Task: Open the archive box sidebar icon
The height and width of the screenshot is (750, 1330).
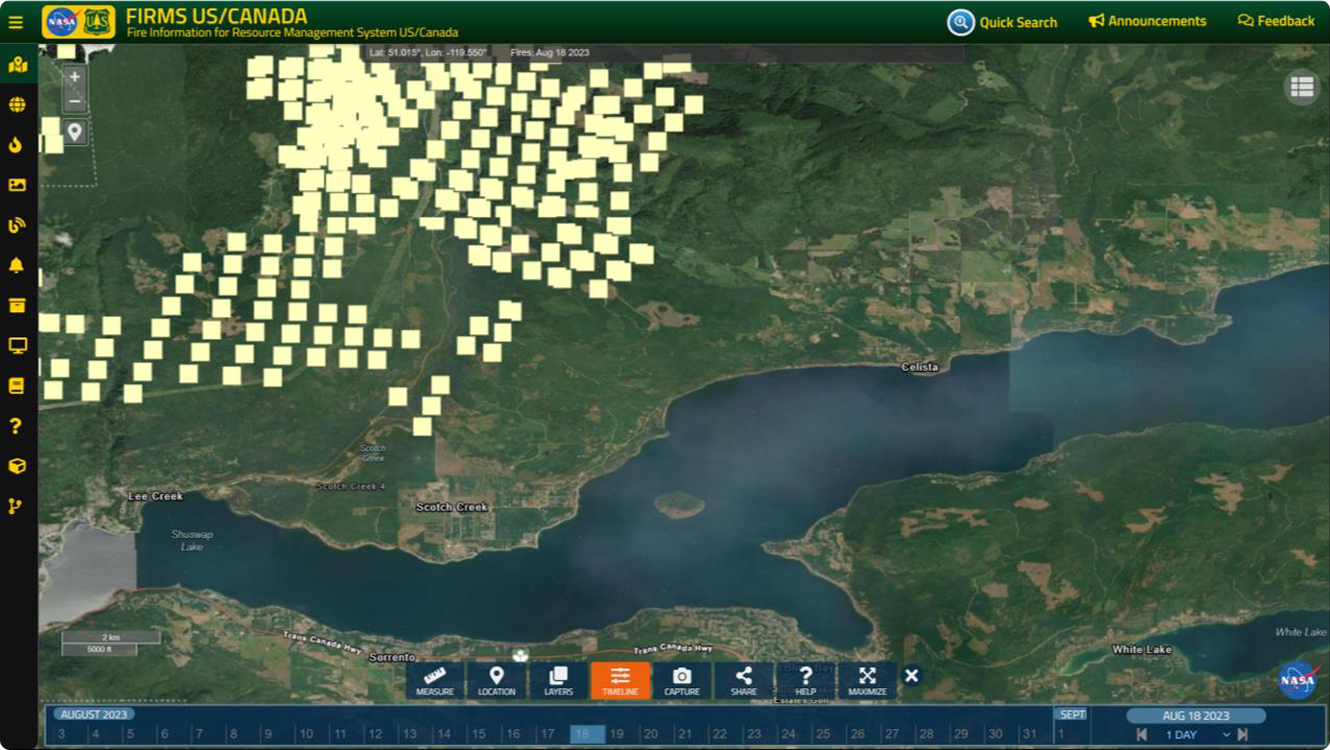Action: click(17, 305)
